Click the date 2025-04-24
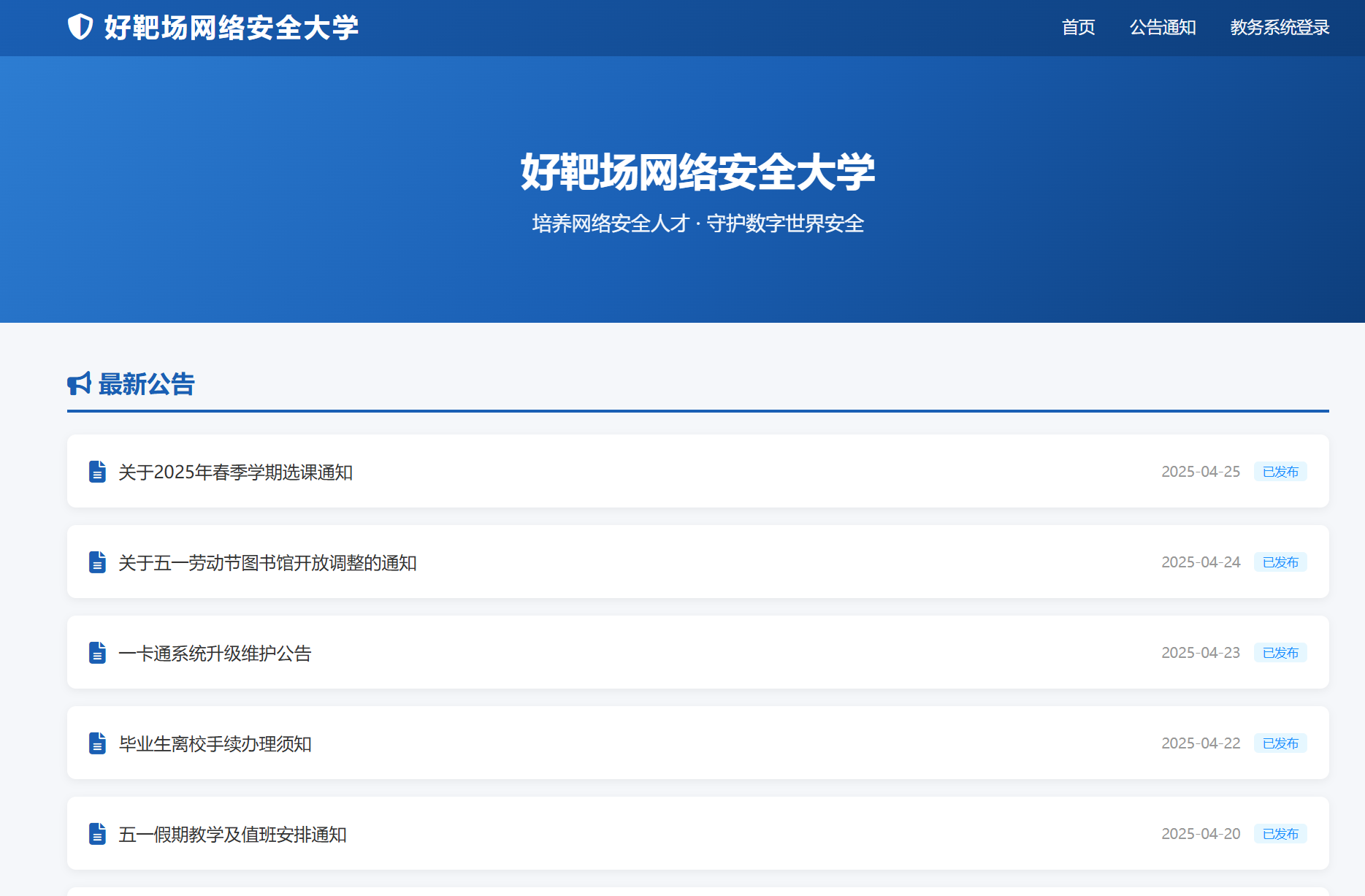The height and width of the screenshot is (896, 1365). (1201, 562)
